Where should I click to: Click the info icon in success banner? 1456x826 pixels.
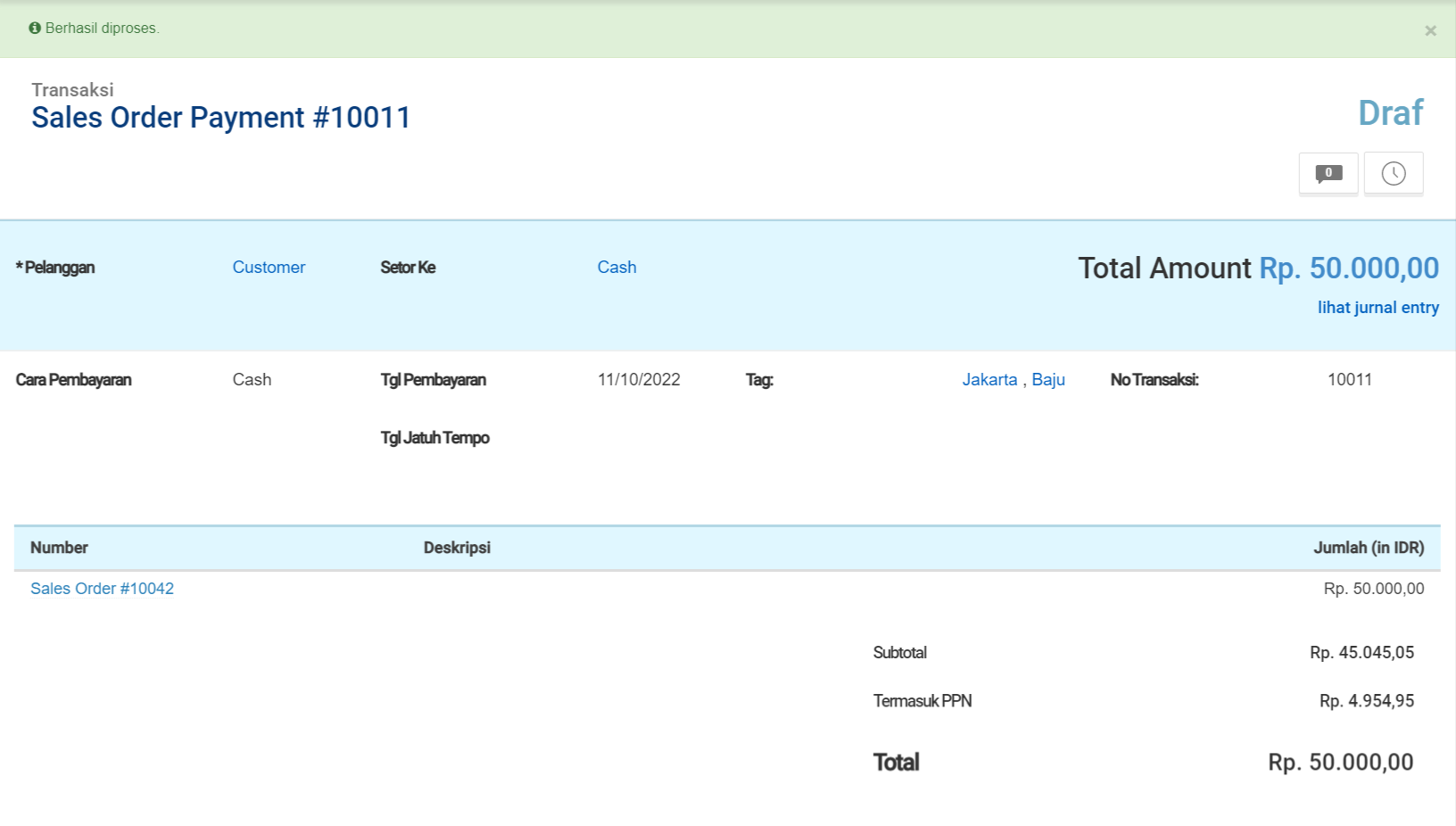click(x=35, y=28)
